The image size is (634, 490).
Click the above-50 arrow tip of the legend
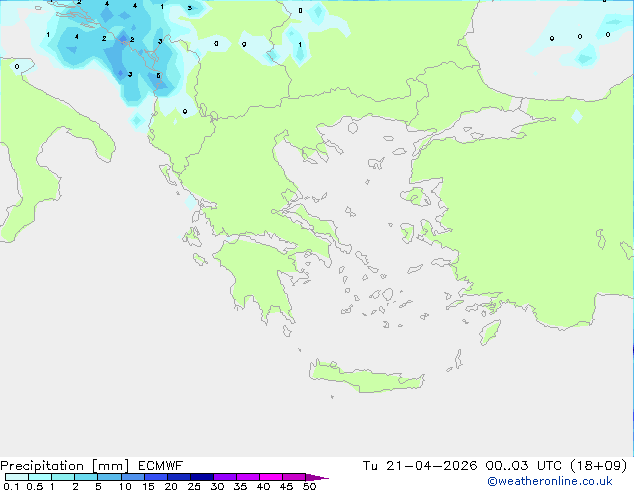pyautogui.click(x=317, y=477)
